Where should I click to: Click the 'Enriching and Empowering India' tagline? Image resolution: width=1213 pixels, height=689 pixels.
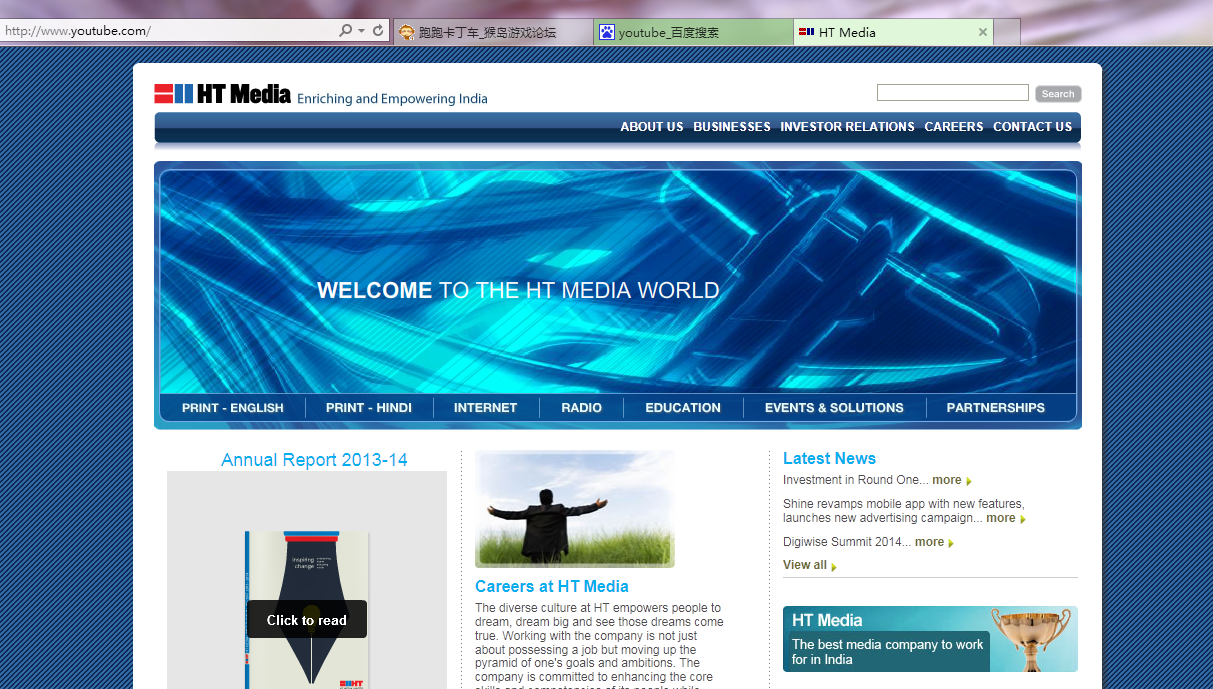[x=393, y=99]
